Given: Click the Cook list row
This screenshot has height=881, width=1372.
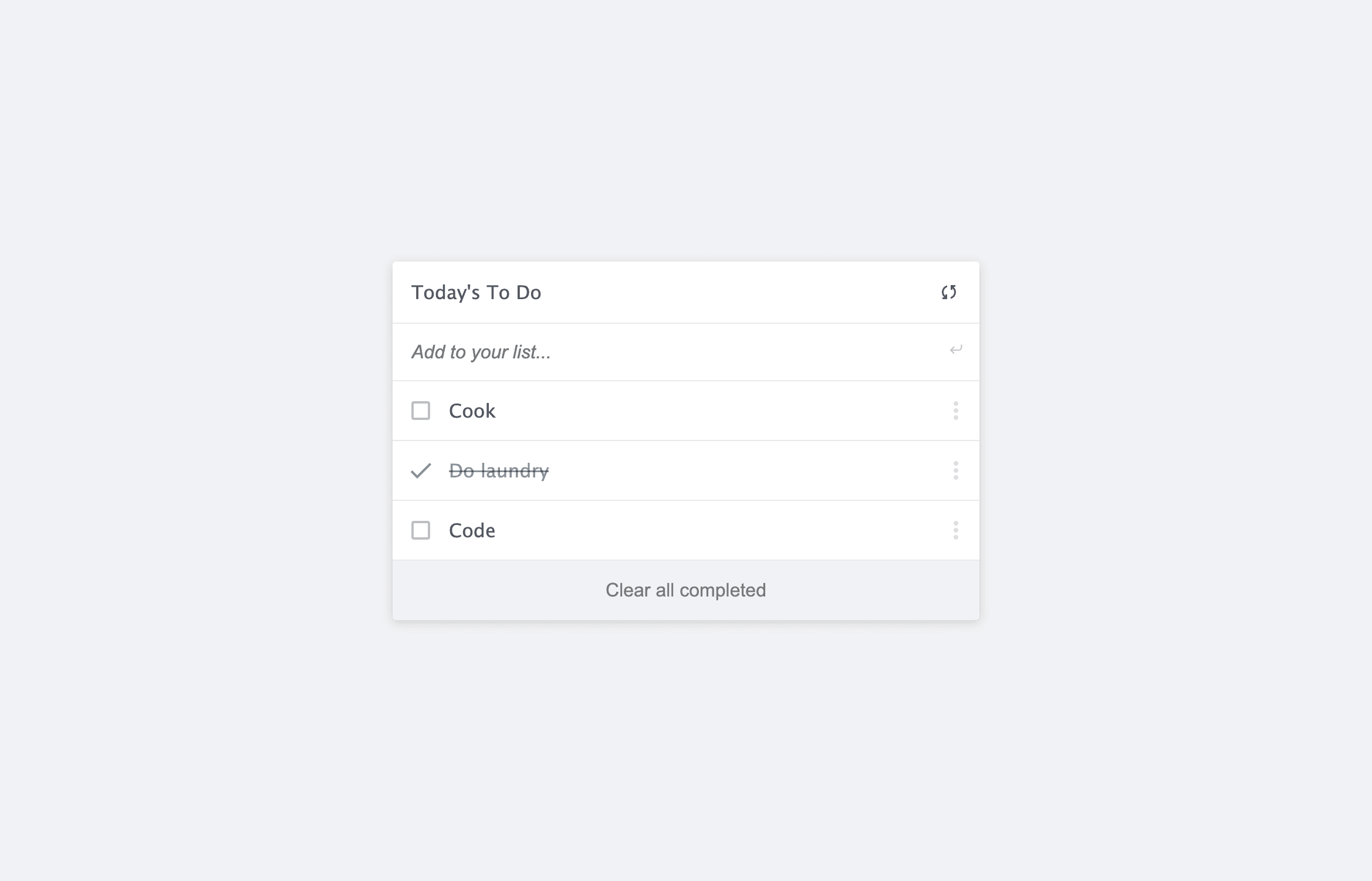Looking at the screenshot, I should [x=686, y=411].
